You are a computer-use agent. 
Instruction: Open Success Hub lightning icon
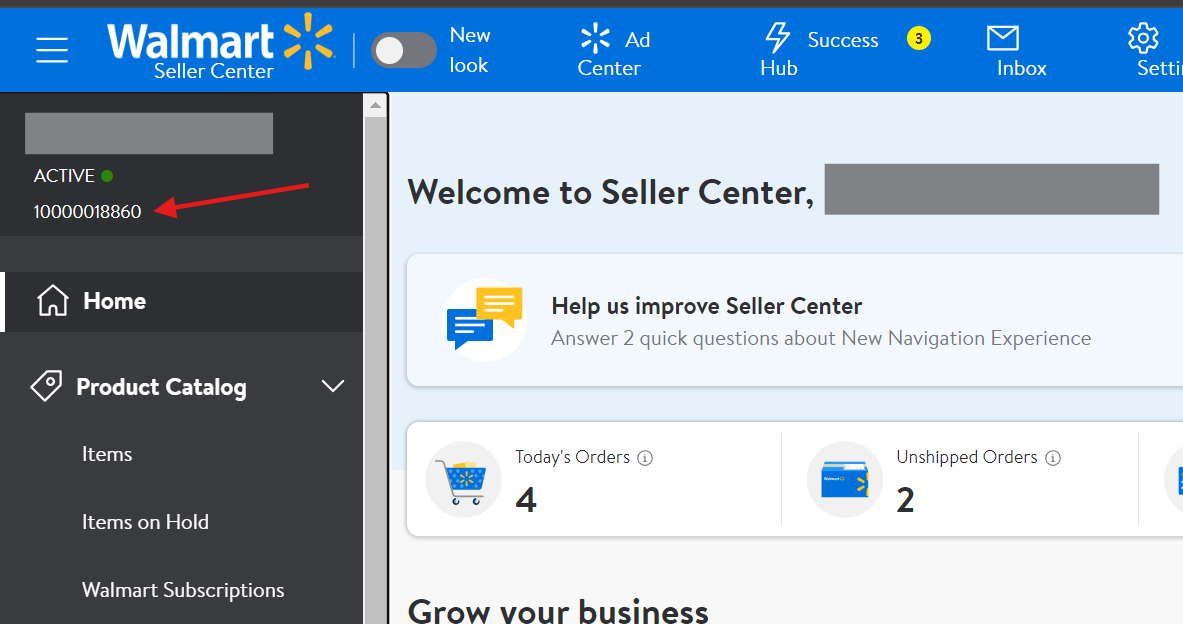pos(777,38)
